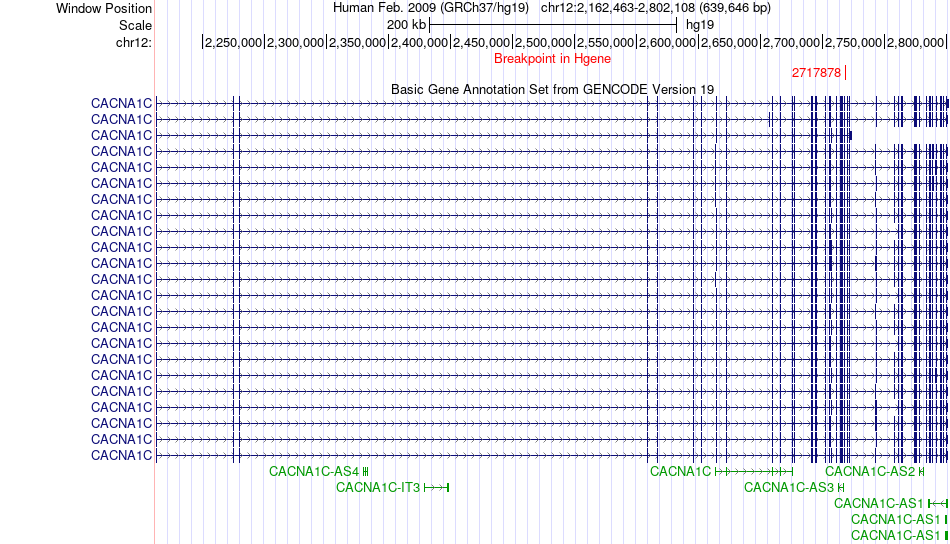Click the bottommost blue CACNA1C transcript label

tap(121, 455)
